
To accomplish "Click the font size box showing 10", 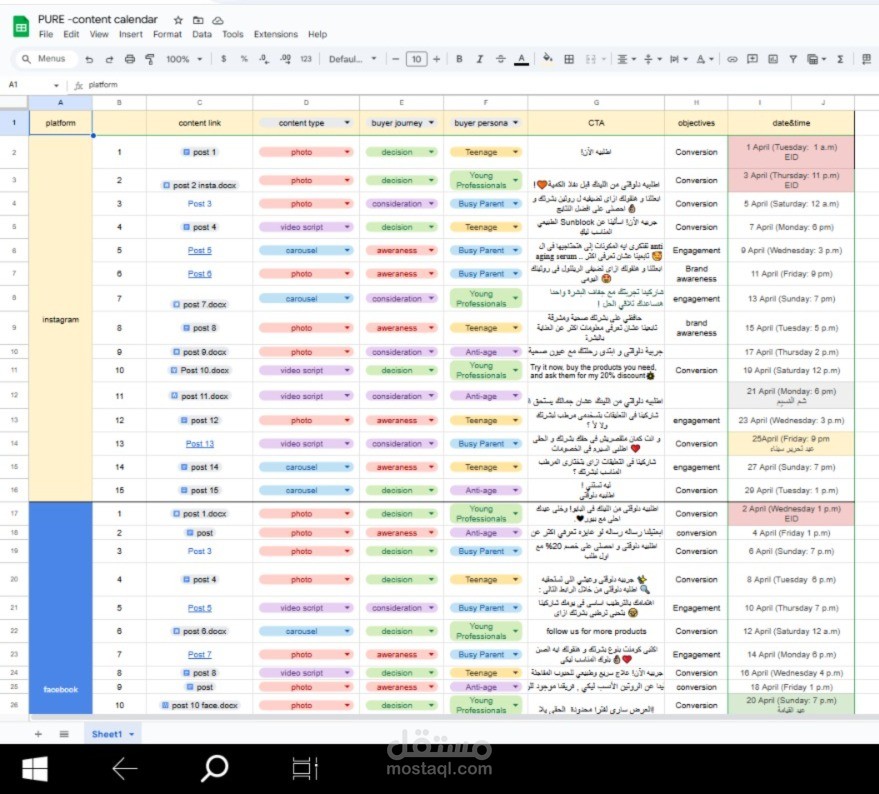I will coord(416,59).
